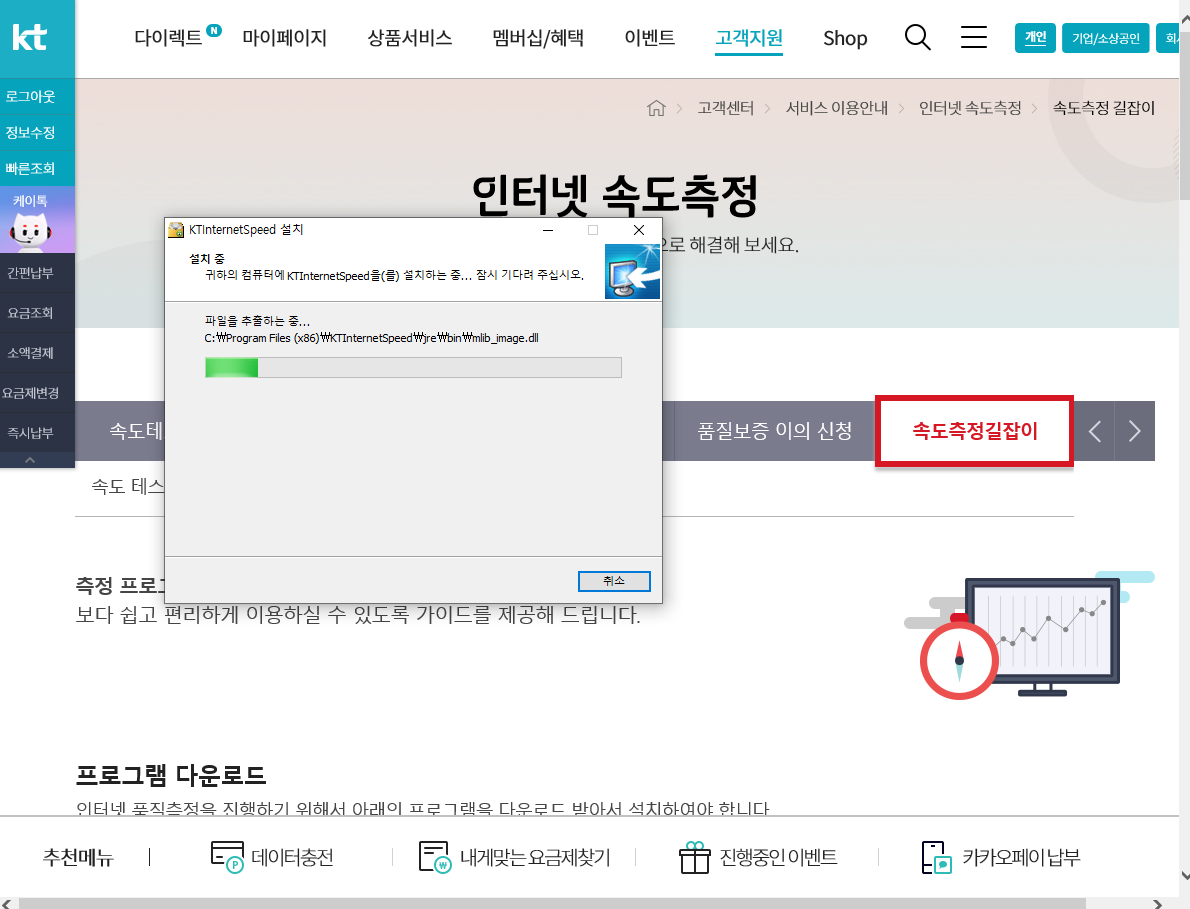Click 취소 button in installer
The height and width of the screenshot is (909, 1190).
(x=614, y=580)
